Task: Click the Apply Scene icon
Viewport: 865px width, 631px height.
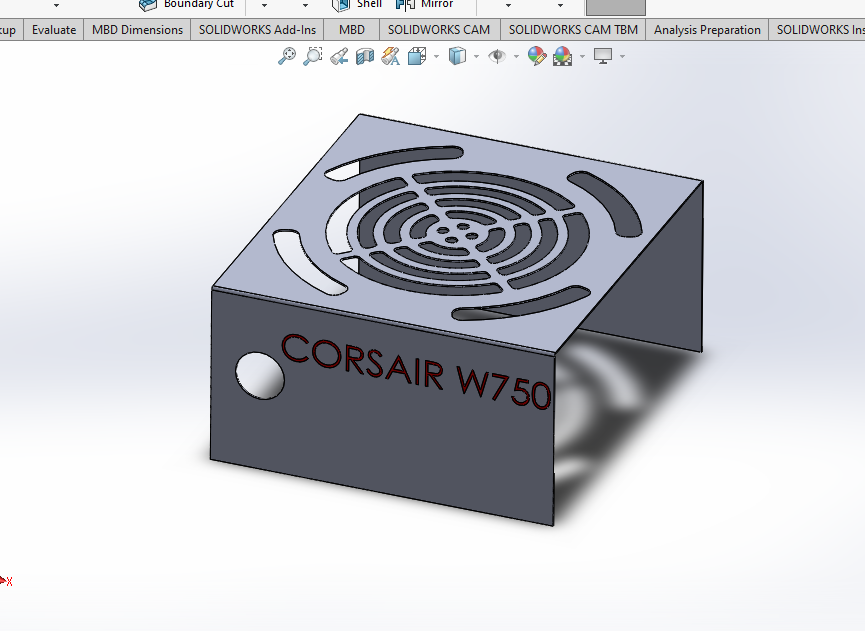Action: [x=563, y=57]
